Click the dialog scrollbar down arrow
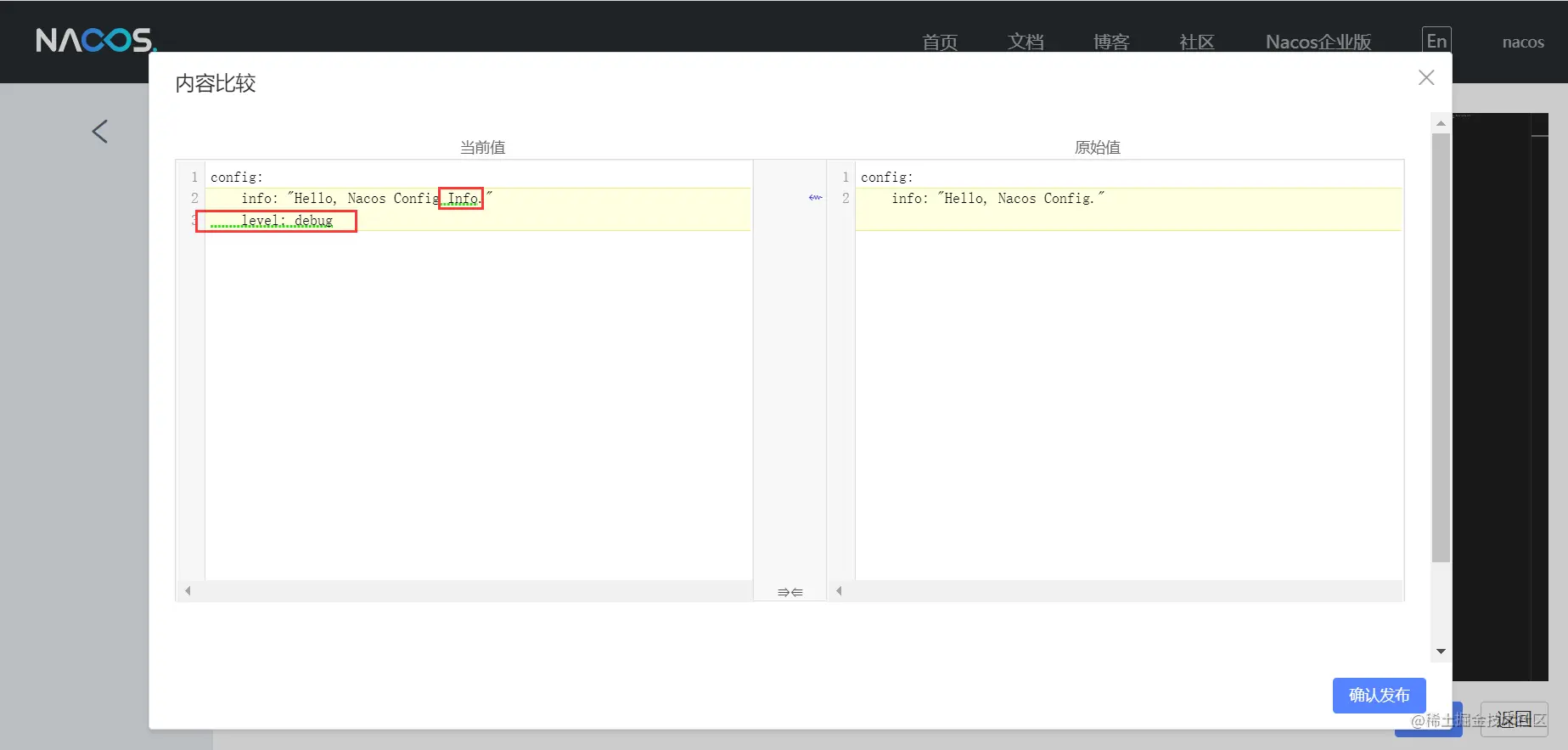The height and width of the screenshot is (750, 1568). (x=1441, y=651)
